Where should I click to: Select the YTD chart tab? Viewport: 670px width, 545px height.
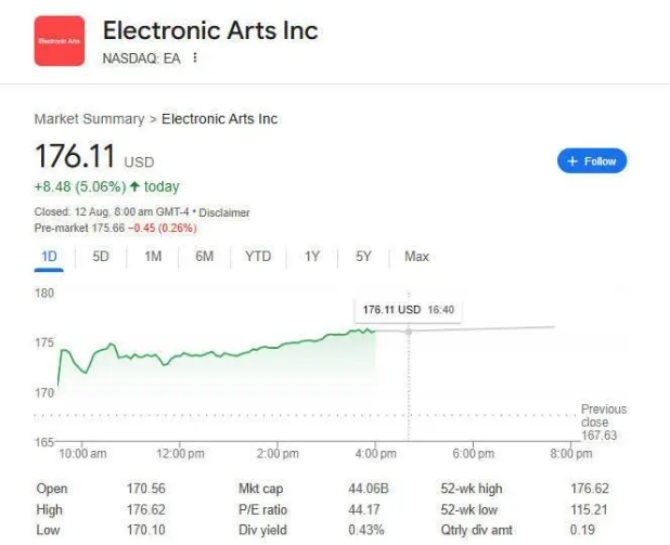258,257
